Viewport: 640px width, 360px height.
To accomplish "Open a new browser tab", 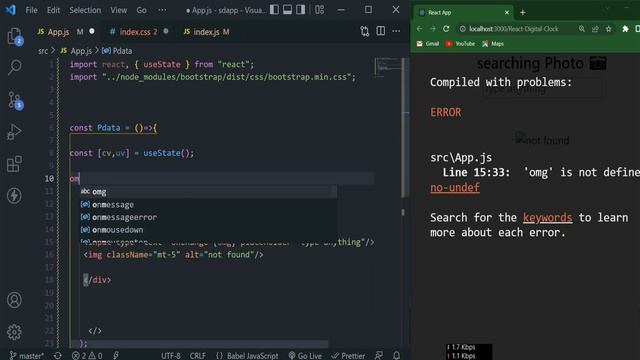I will pyautogui.click(x=522, y=13).
